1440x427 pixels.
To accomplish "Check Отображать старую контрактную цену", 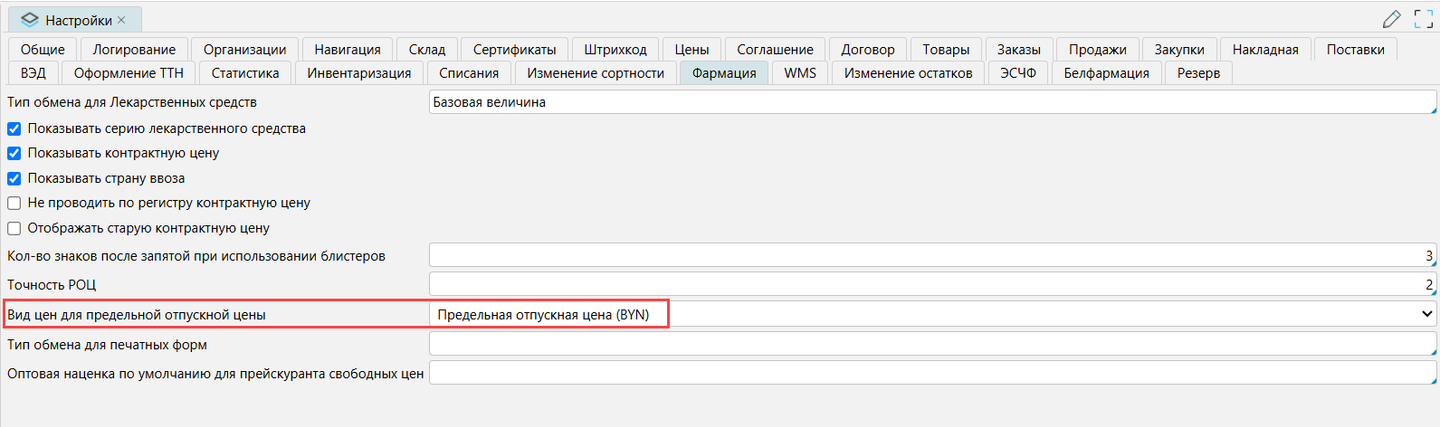I will click(x=14, y=228).
